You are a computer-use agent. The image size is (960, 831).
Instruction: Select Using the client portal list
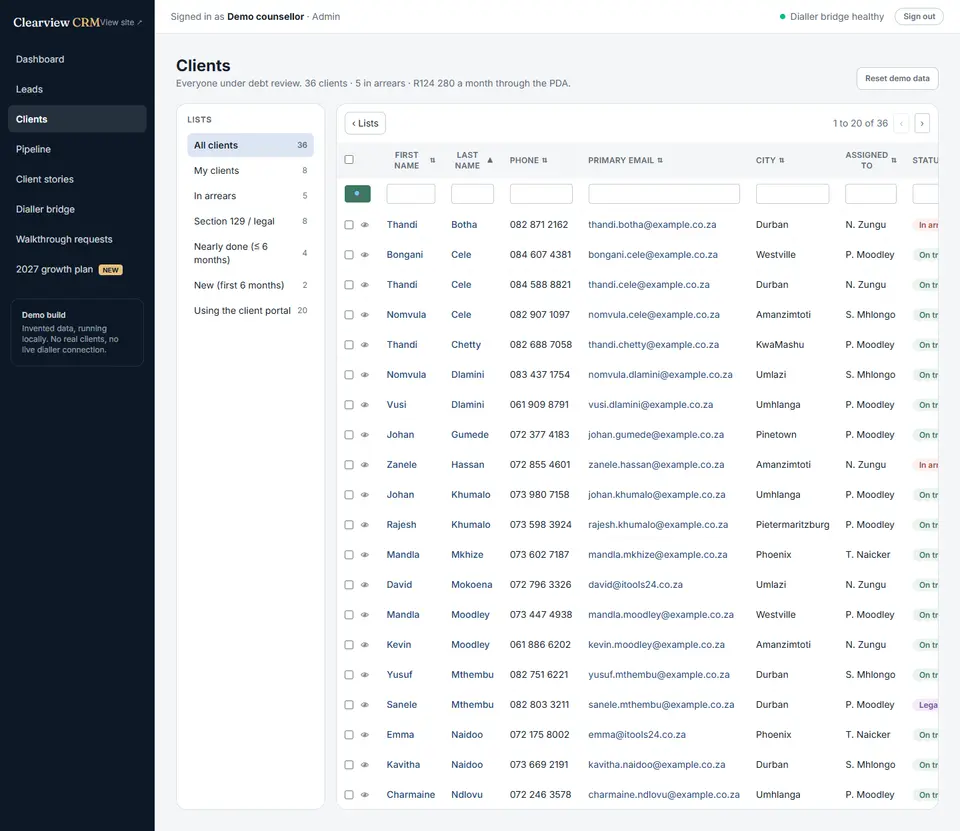pos(250,310)
